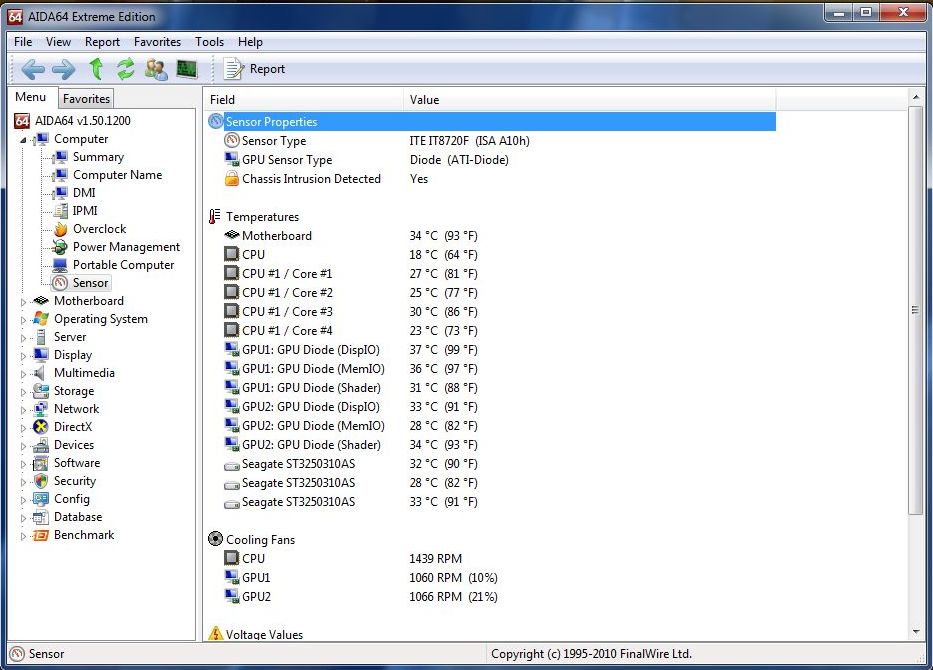Select the GPU Sensor Type row
Viewport: 933px width, 670px height.
point(491,159)
